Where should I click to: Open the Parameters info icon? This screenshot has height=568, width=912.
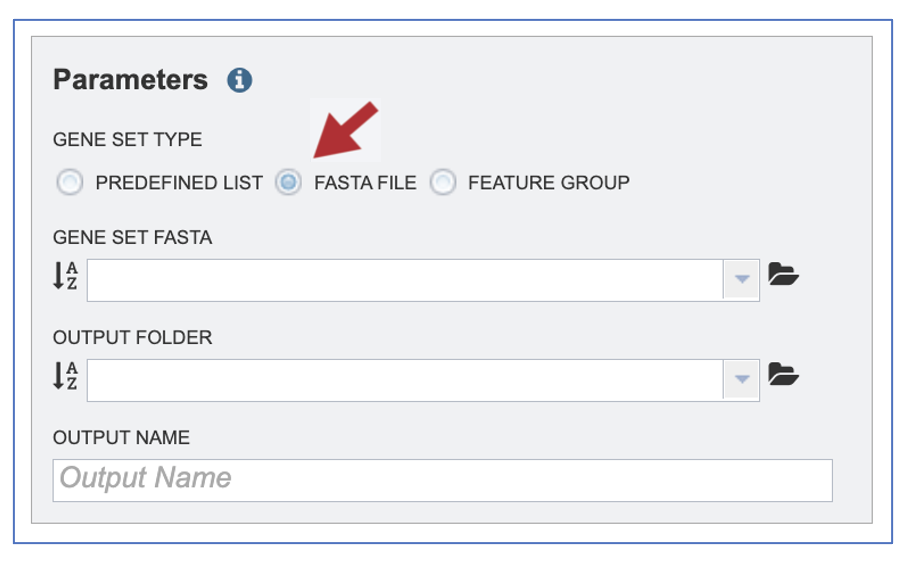coord(240,80)
